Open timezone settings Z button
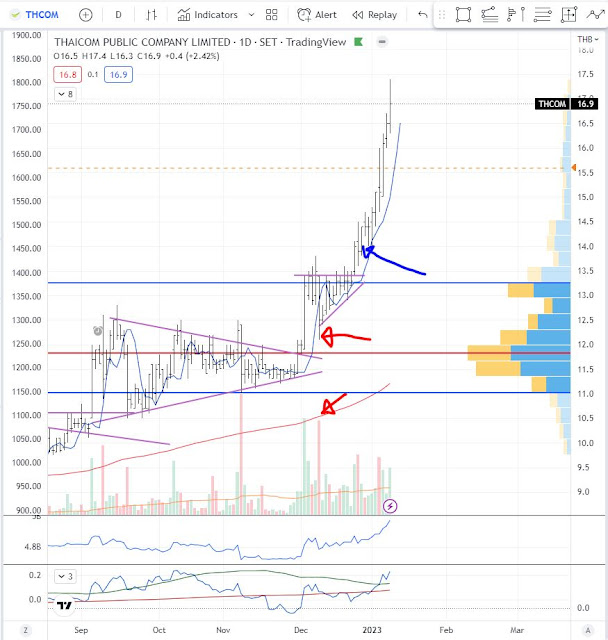 pos(25,630)
